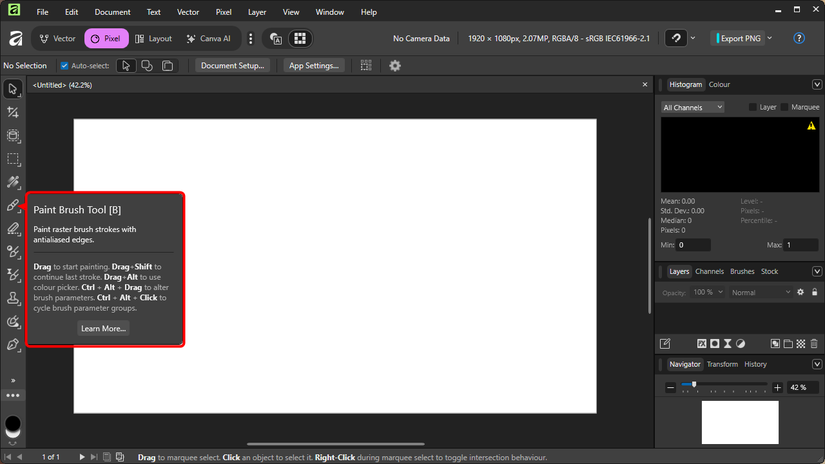
Task: Expand the Export PNG dropdown arrow
Action: click(770, 38)
